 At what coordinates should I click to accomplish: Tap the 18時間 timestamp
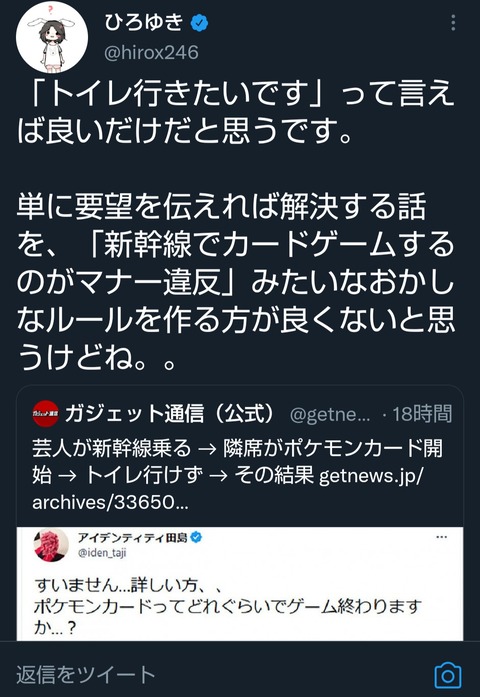coord(422,414)
